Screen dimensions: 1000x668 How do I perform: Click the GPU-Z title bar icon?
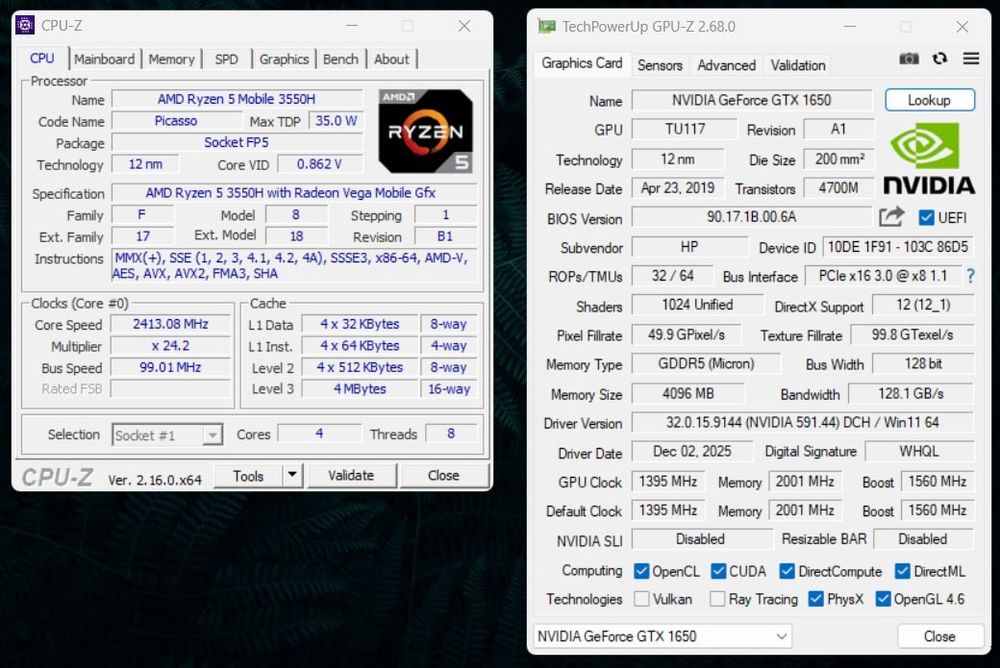(x=547, y=26)
